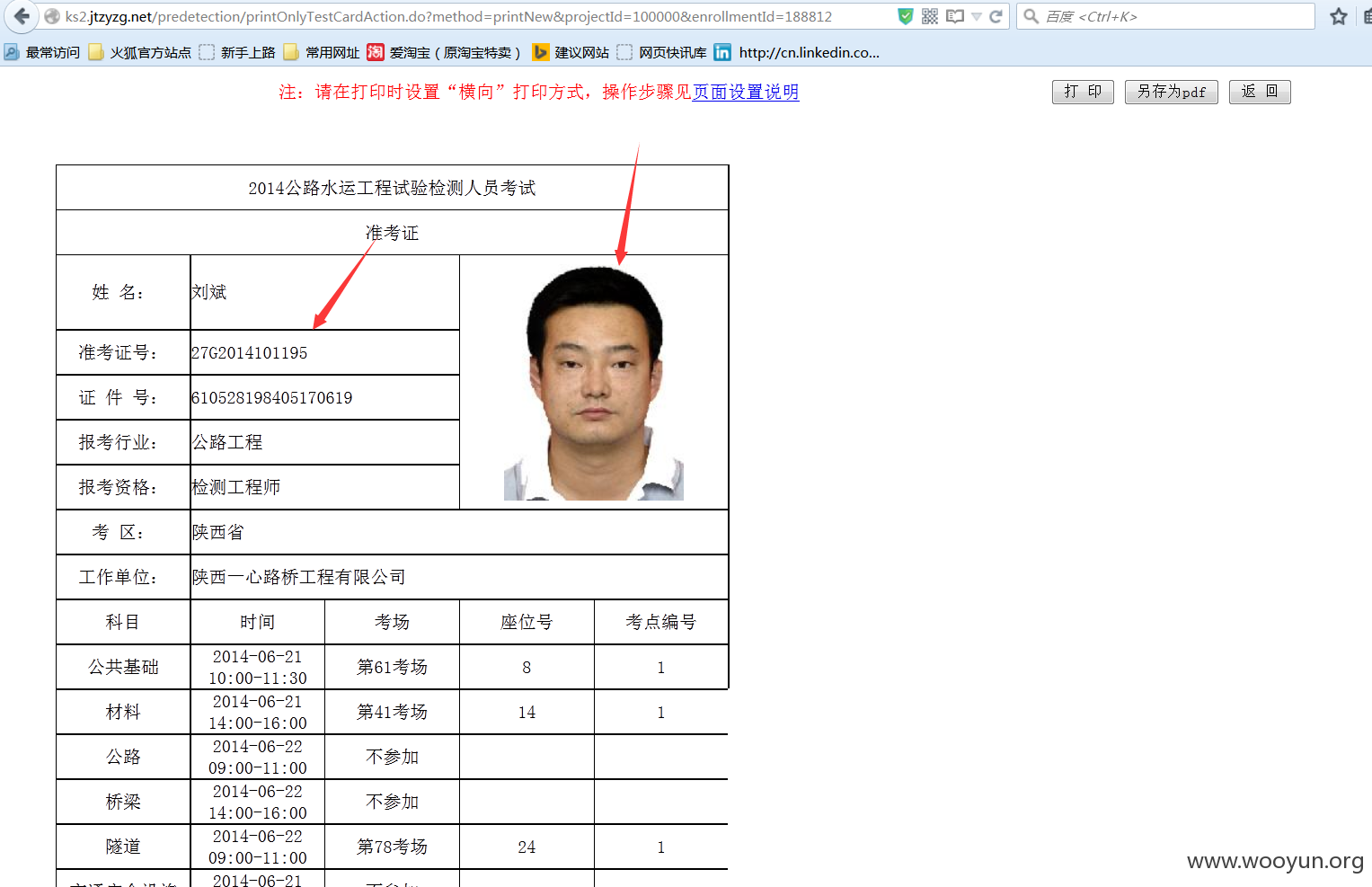Click the 桥梁 subject cell
Image resolution: width=1372 pixels, height=887 pixels.
point(123,802)
